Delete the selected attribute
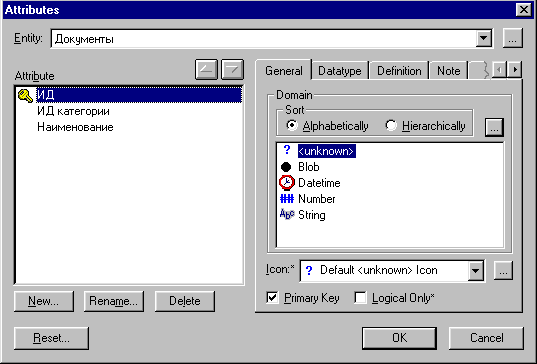Screen dimensions: 537x364 [x=185, y=301]
